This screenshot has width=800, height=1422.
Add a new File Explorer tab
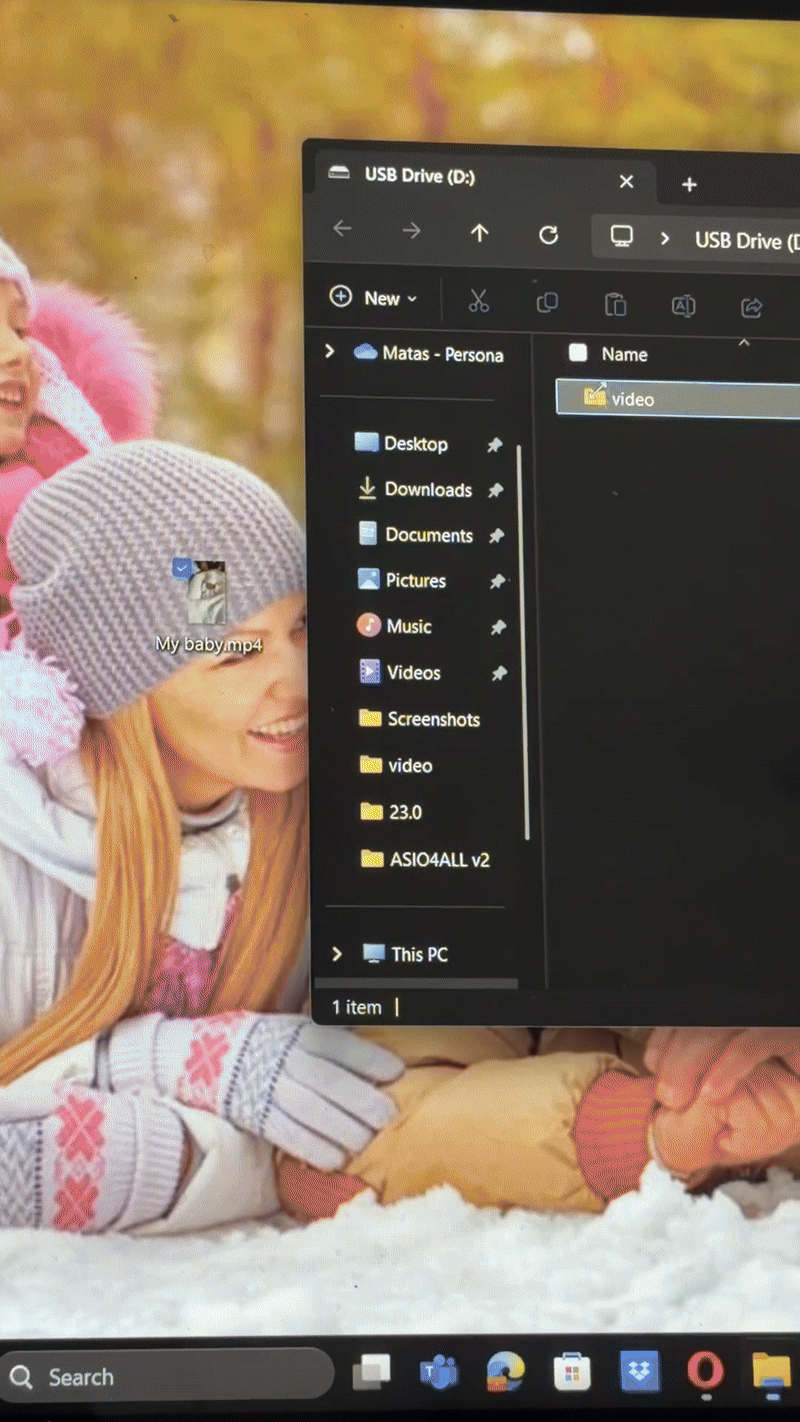pyautogui.click(x=689, y=184)
